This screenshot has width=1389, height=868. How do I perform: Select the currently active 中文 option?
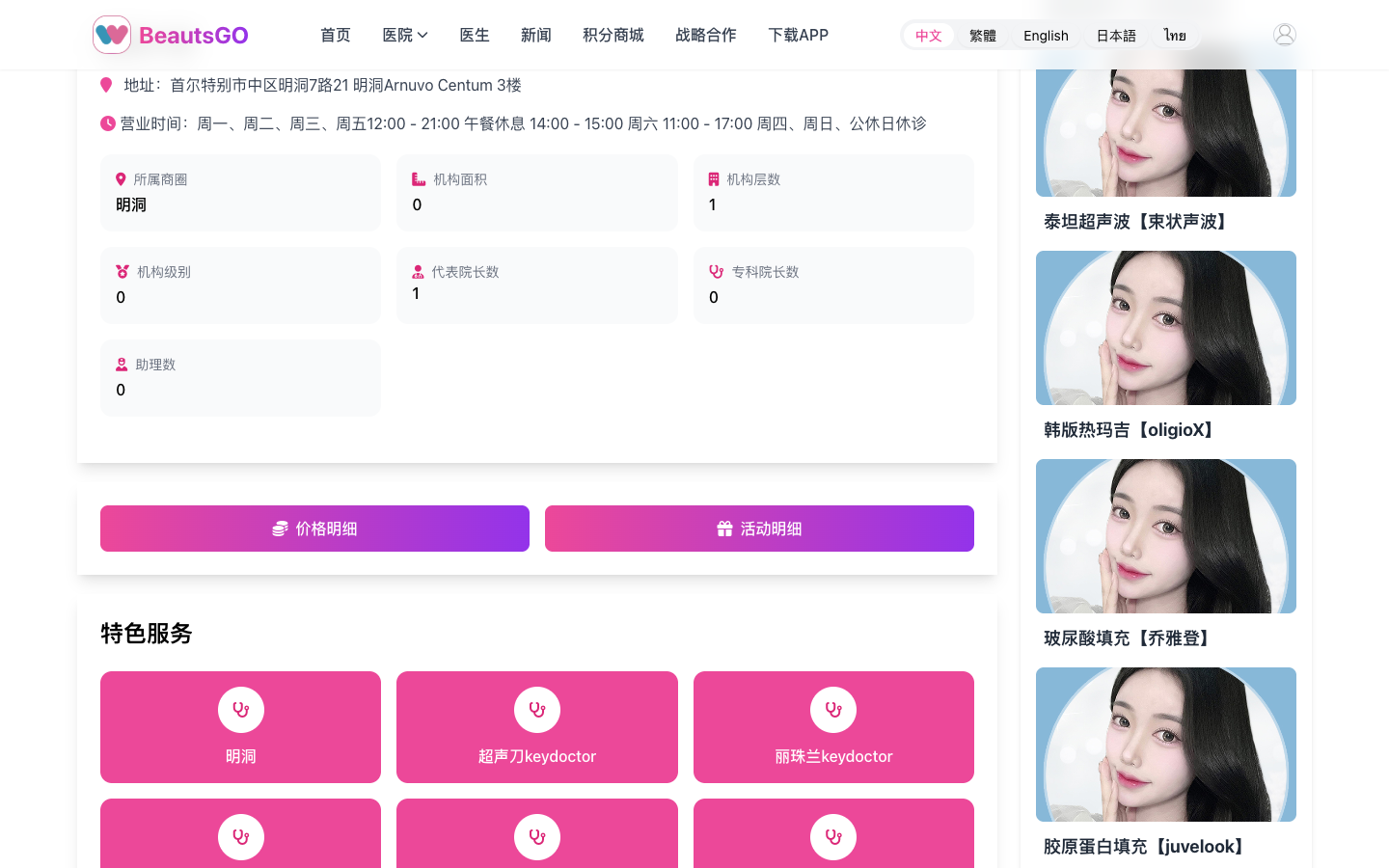coord(928,36)
